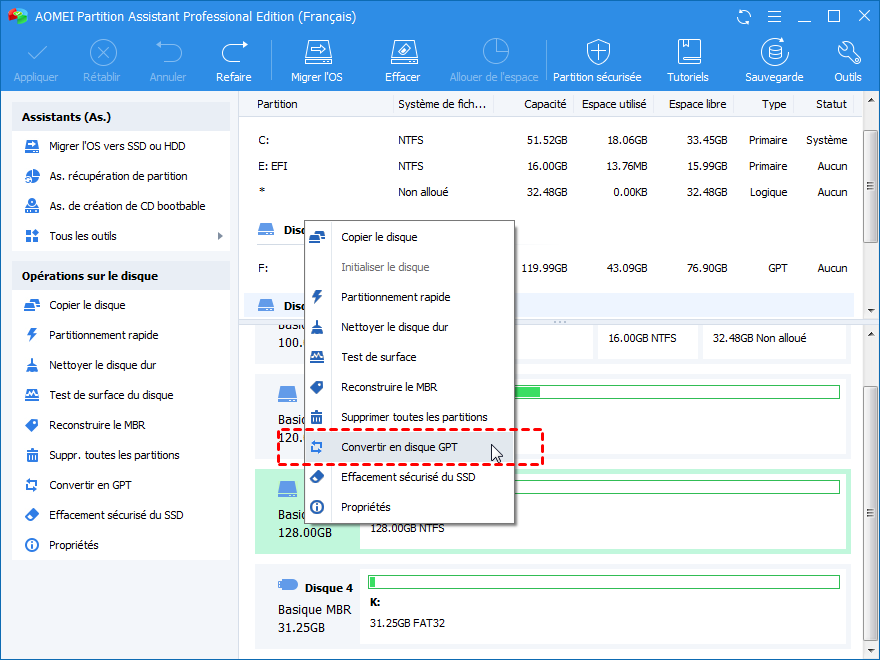The width and height of the screenshot is (880, 660).
Task: Expand the Tous les outils submenu
Action: (x=220, y=236)
